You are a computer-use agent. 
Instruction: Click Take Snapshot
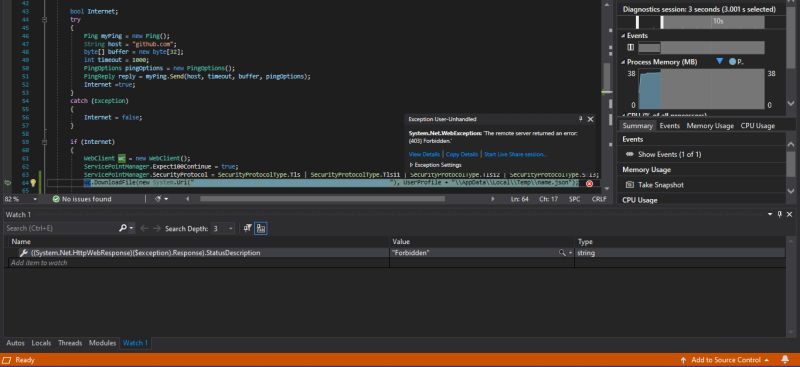(661, 185)
